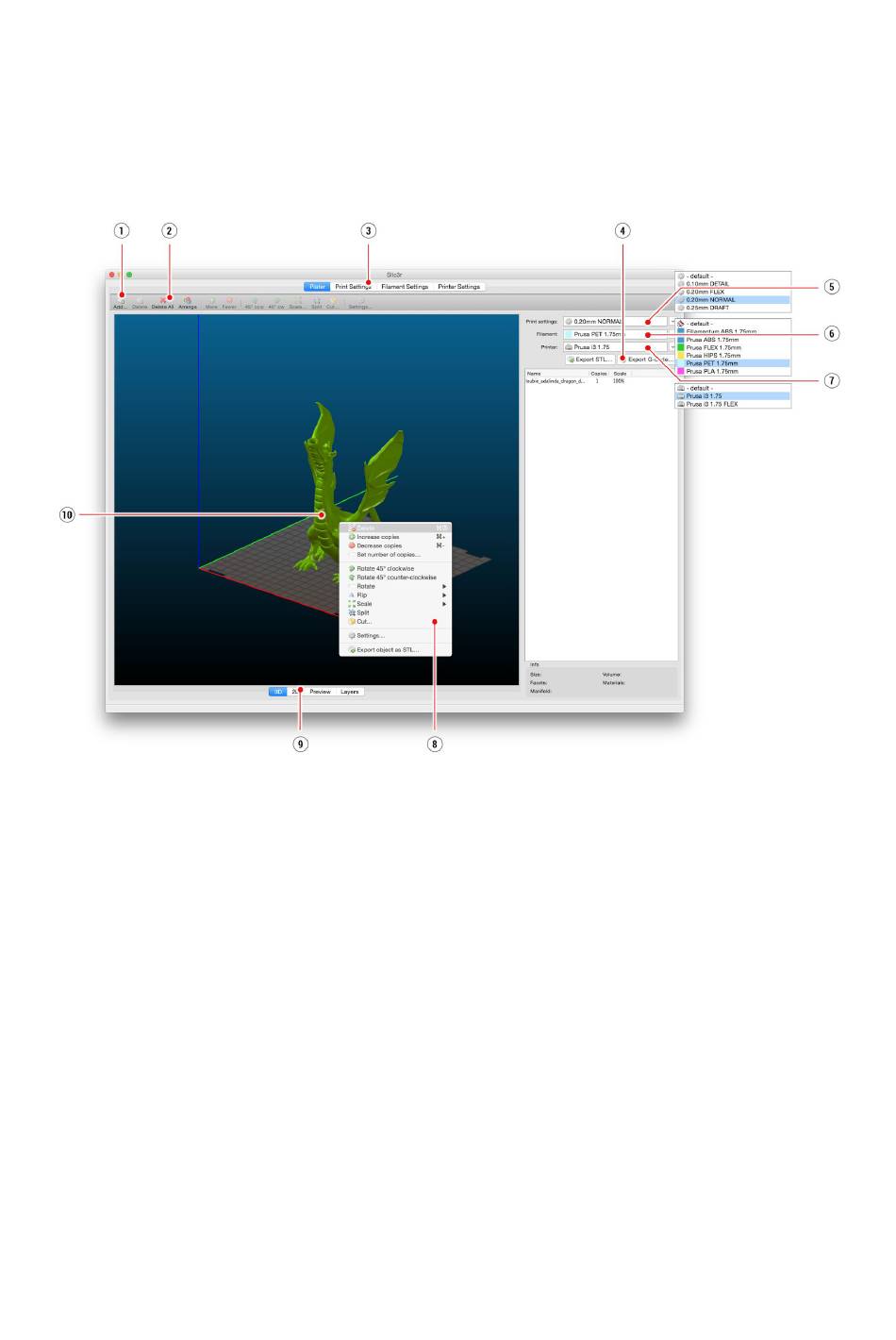896x1340 pixels.
Task: Click the Fewer copies toolbar icon
Action: coord(229,303)
